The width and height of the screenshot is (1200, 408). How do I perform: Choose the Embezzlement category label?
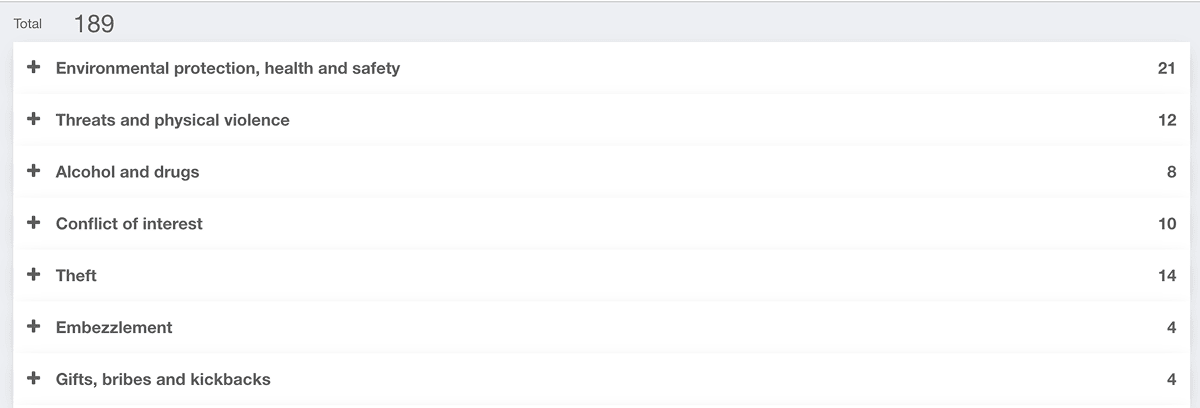(x=114, y=327)
